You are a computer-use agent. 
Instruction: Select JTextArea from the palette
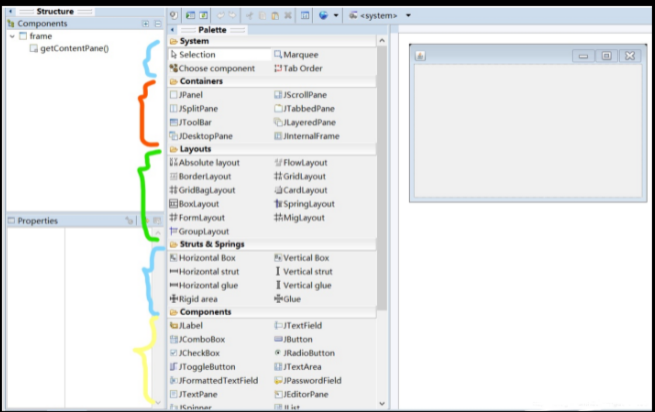point(298,367)
